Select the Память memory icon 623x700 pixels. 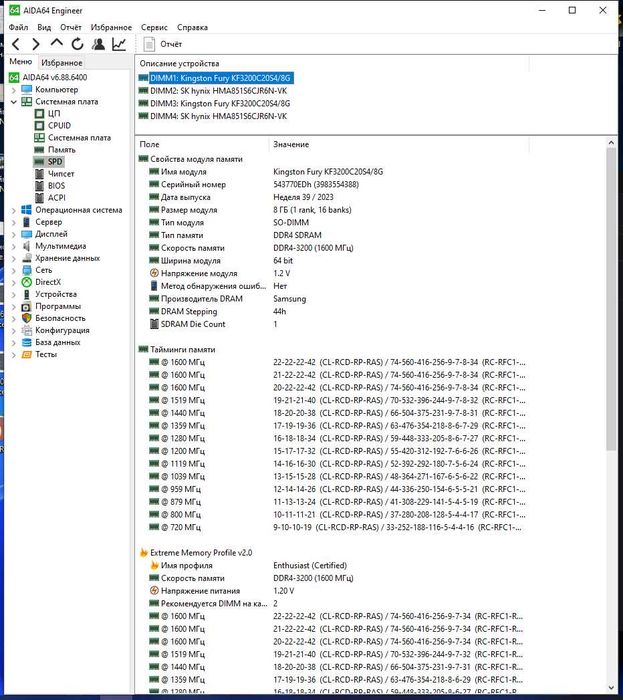tap(39, 150)
